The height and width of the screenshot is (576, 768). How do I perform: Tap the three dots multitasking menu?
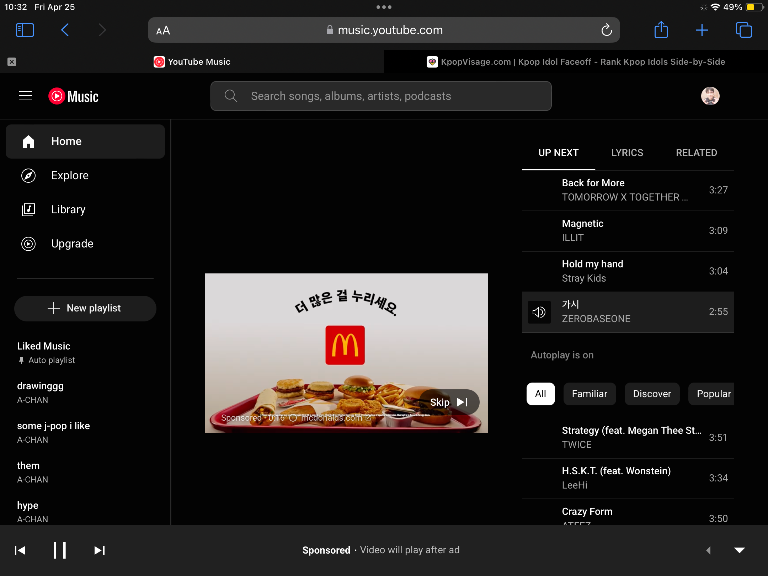click(x=384, y=7)
